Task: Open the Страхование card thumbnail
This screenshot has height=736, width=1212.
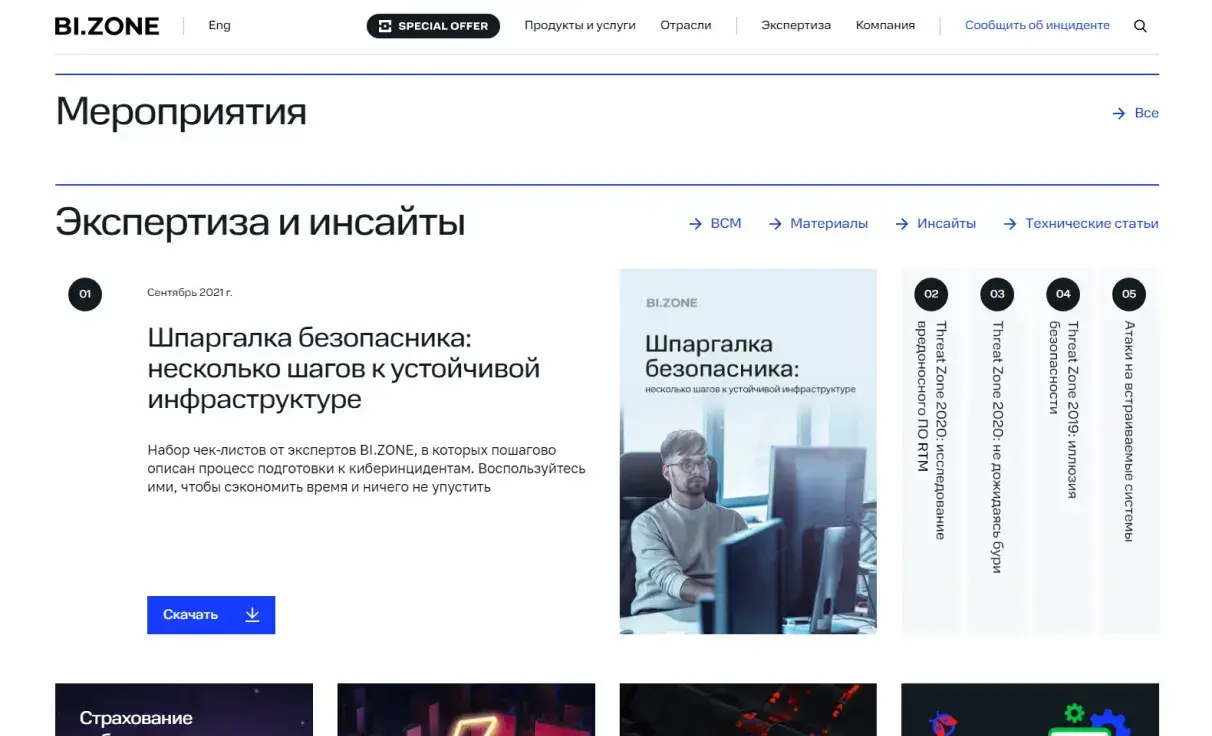Action: click(x=184, y=710)
